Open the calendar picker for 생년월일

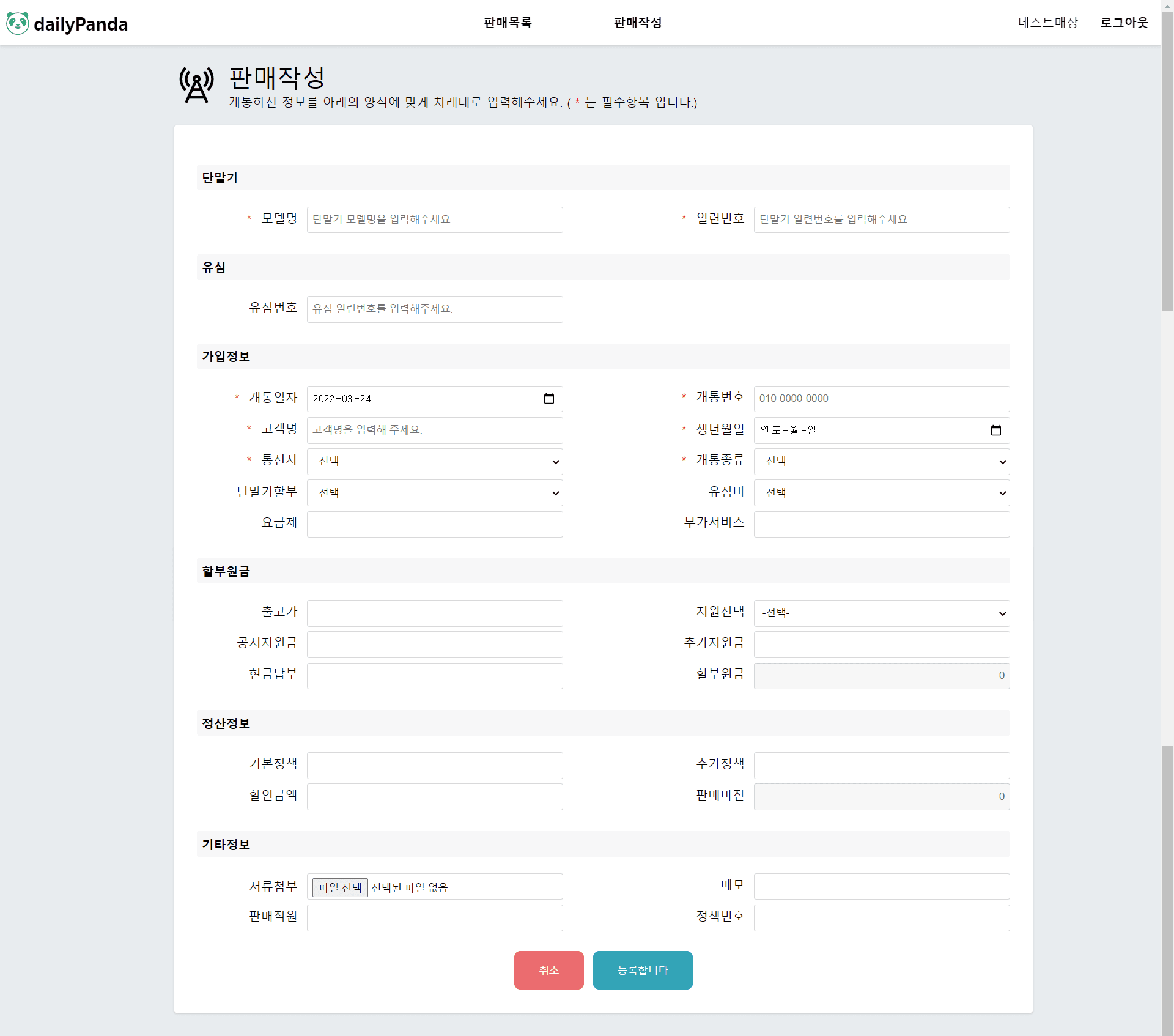point(996,431)
